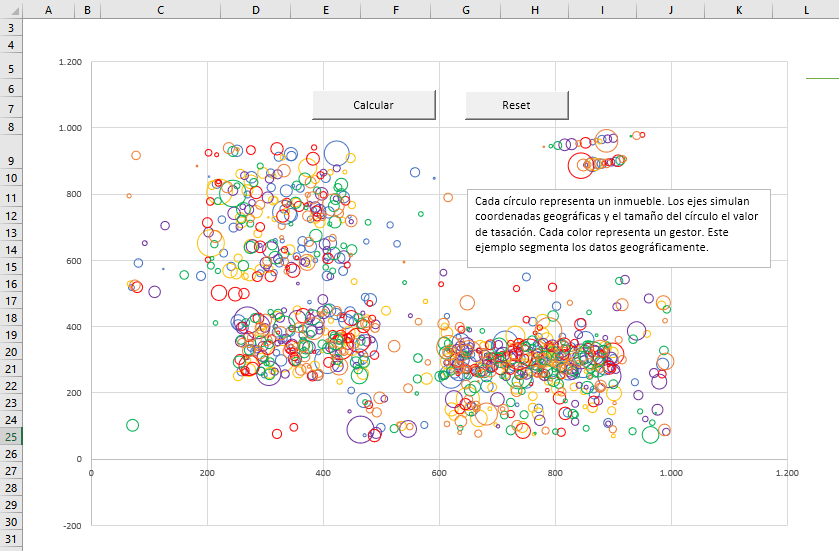The height and width of the screenshot is (551, 839).
Task: Select row 3 header
Action: 11,28
